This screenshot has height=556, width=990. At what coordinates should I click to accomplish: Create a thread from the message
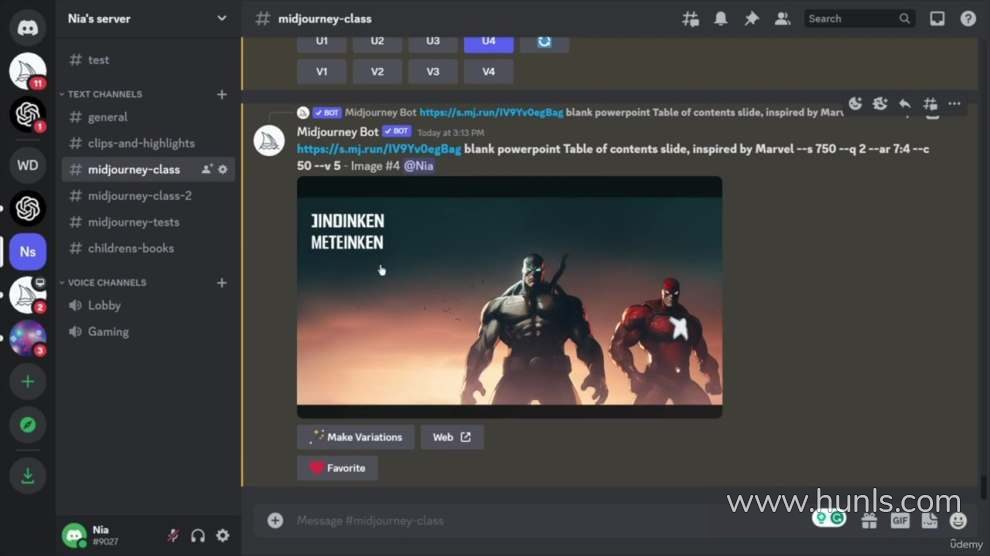tap(929, 104)
